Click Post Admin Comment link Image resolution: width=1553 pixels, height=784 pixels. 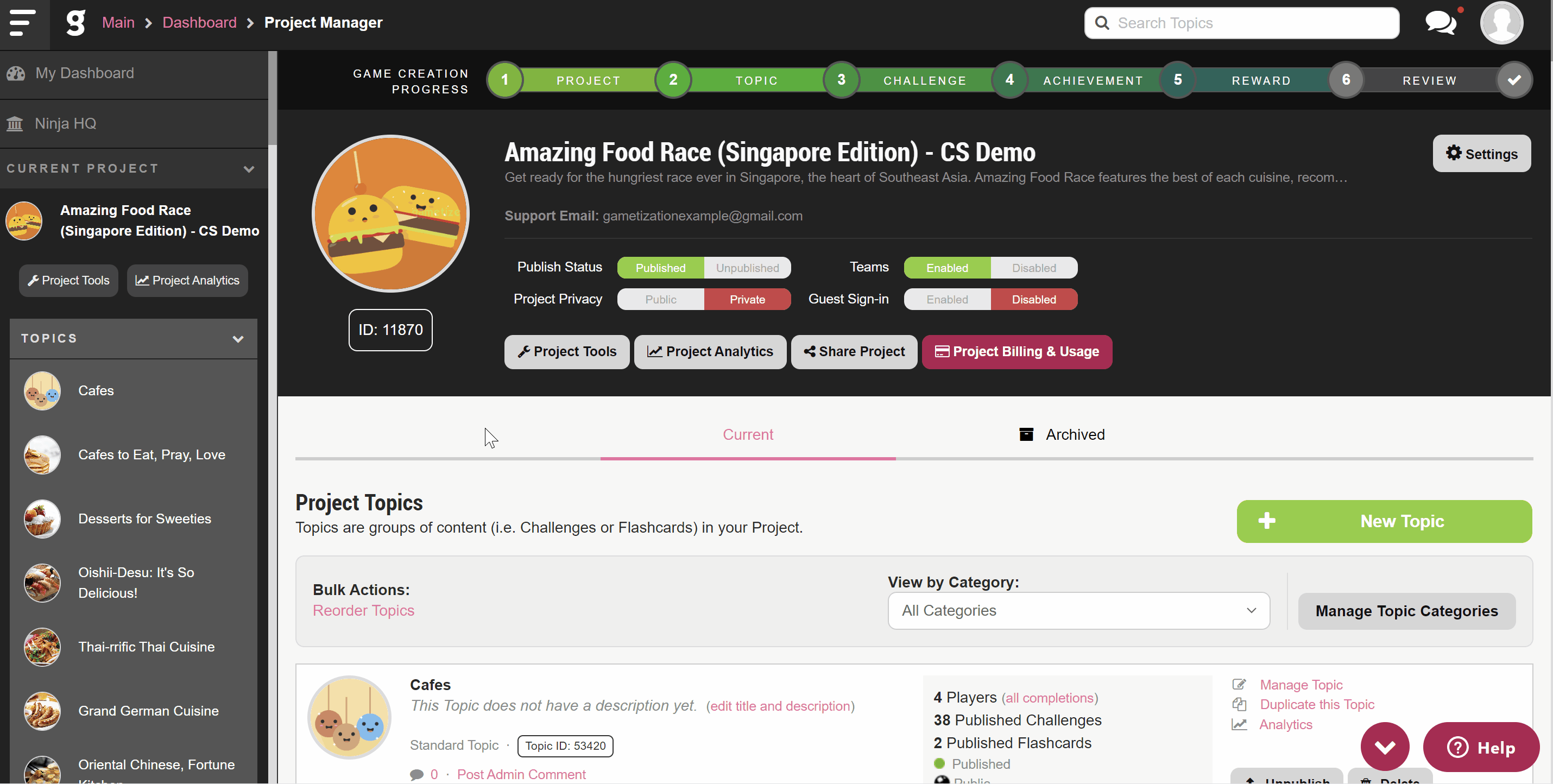coord(521,774)
